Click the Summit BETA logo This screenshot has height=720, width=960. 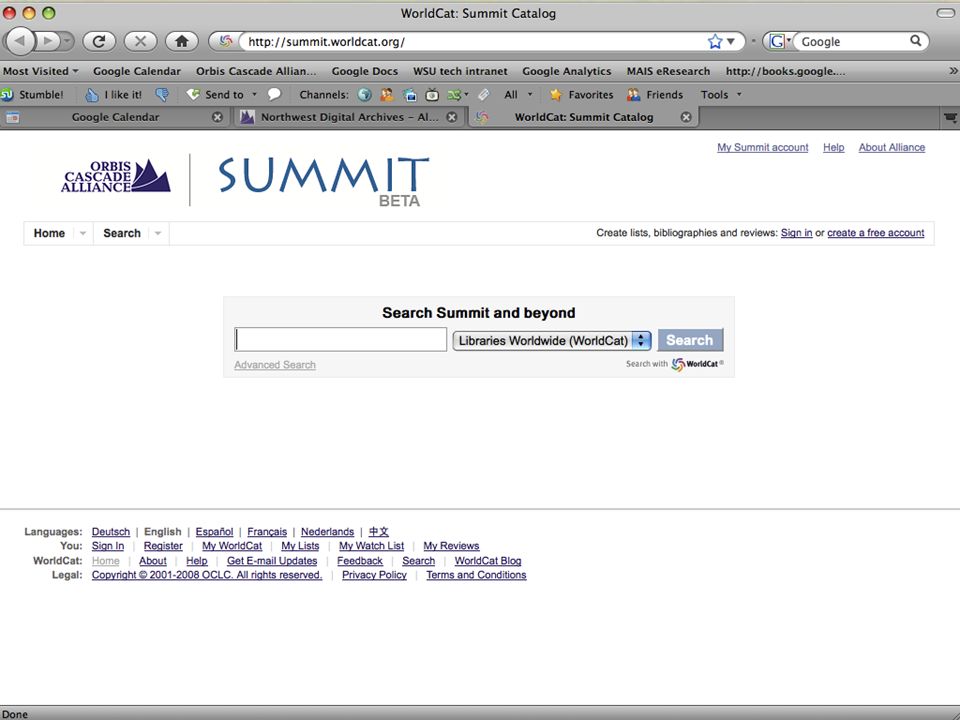click(x=324, y=182)
